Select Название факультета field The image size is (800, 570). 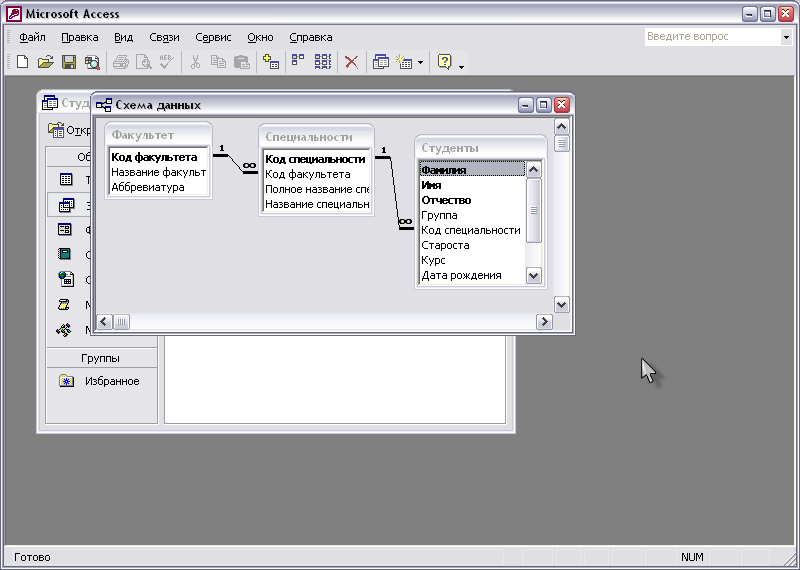coord(159,172)
